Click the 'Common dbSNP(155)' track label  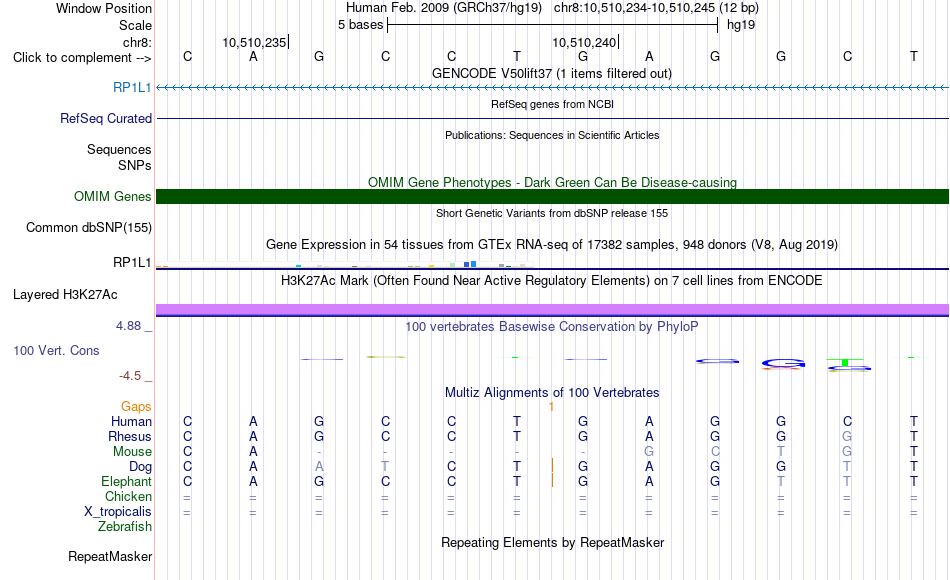(88, 227)
